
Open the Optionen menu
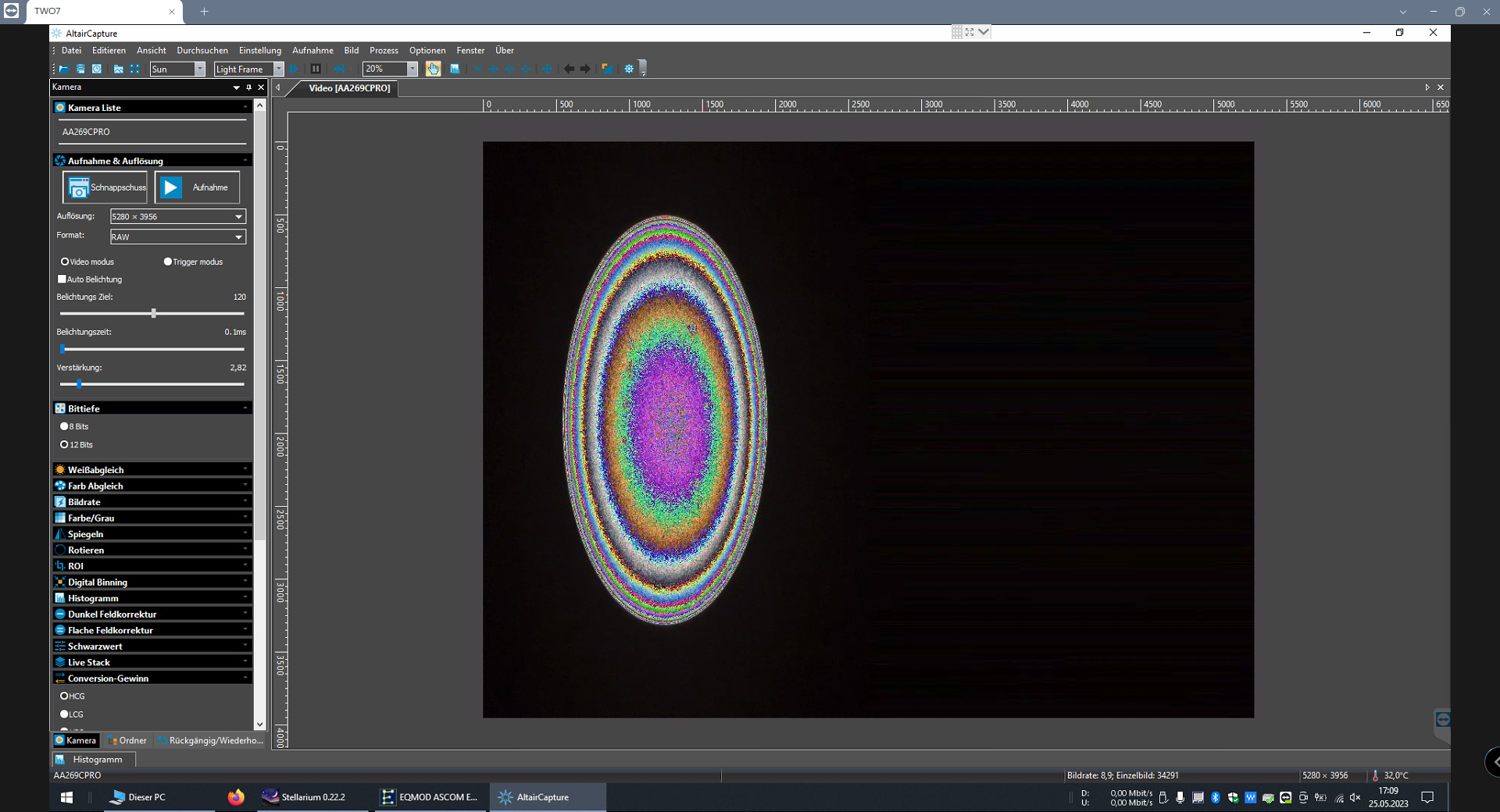point(427,50)
